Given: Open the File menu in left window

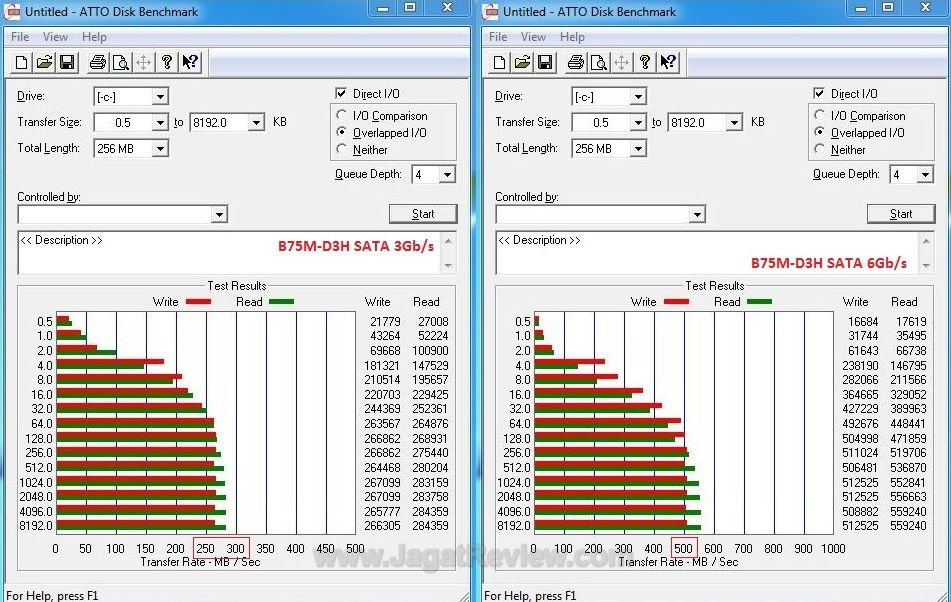Looking at the screenshot, I should (x=20, y=37).
